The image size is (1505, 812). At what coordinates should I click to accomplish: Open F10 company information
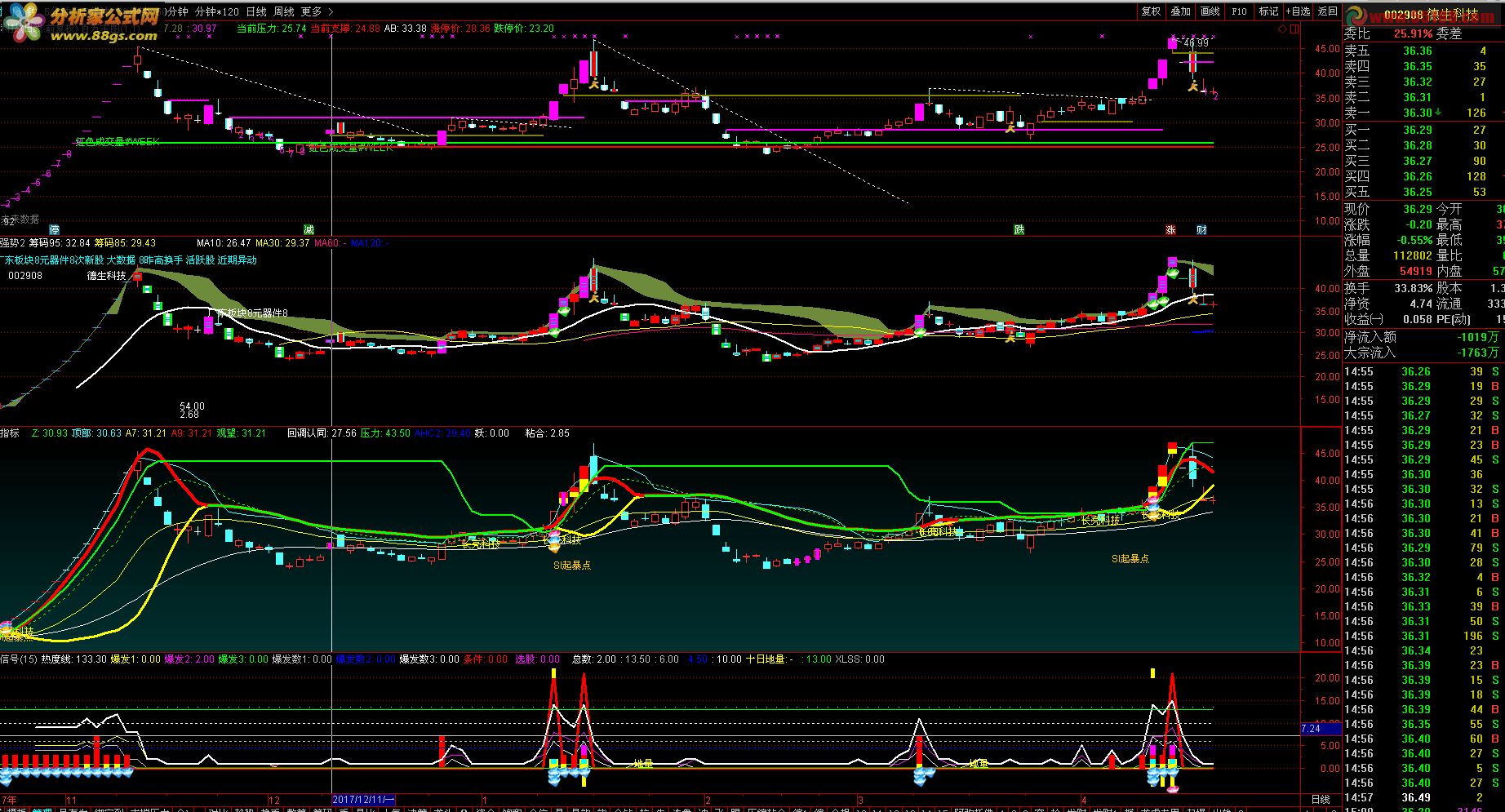click(1239, 11)
